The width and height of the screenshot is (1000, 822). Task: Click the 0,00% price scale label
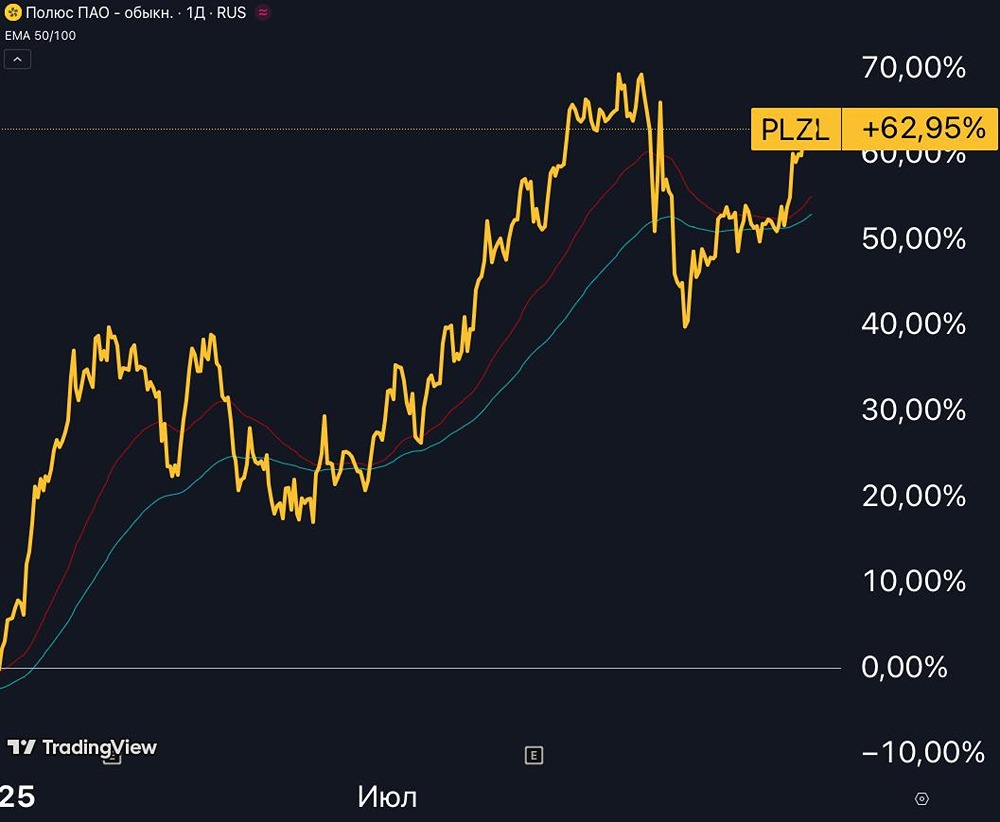[x=904, y=667]
